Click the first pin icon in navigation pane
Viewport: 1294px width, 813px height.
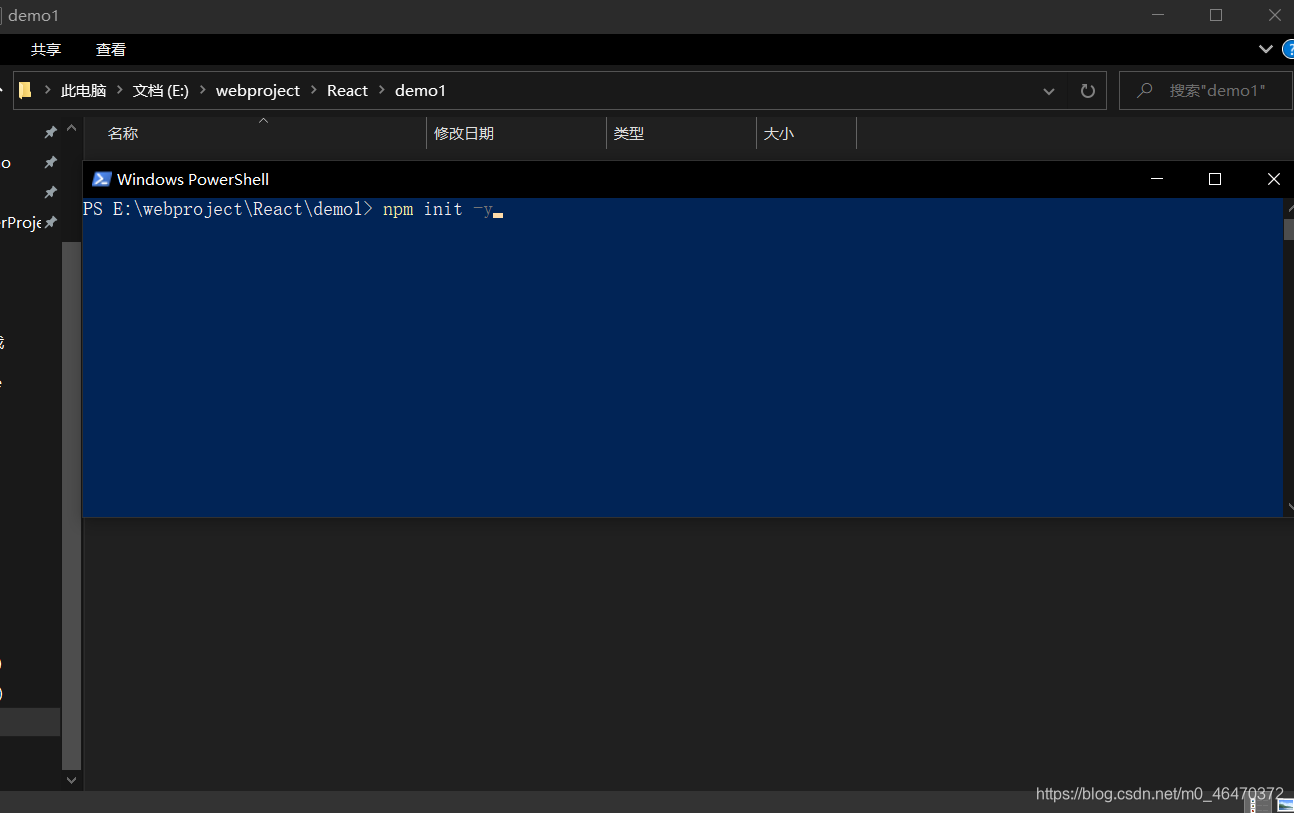tap(50, 132)
